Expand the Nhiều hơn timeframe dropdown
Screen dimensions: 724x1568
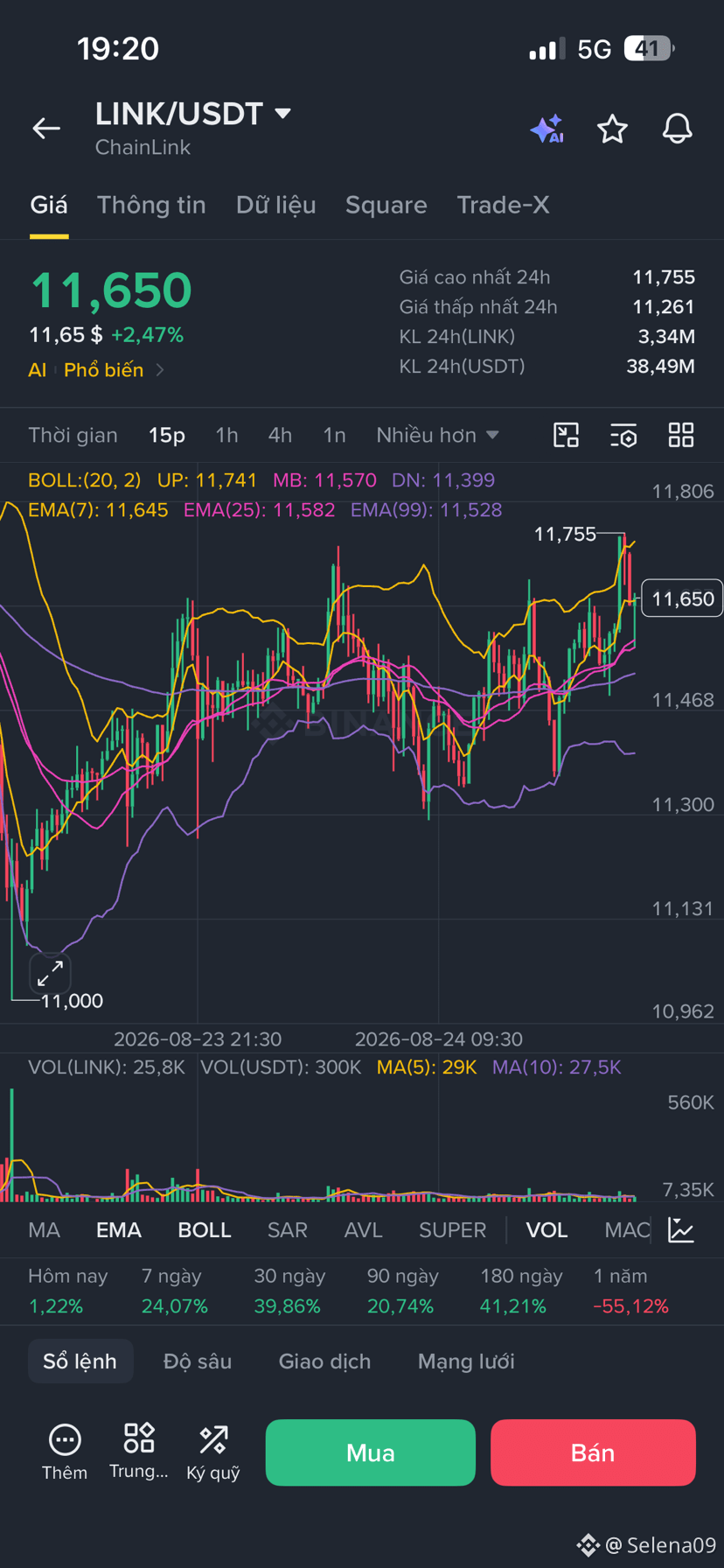[x=437, y=435]
